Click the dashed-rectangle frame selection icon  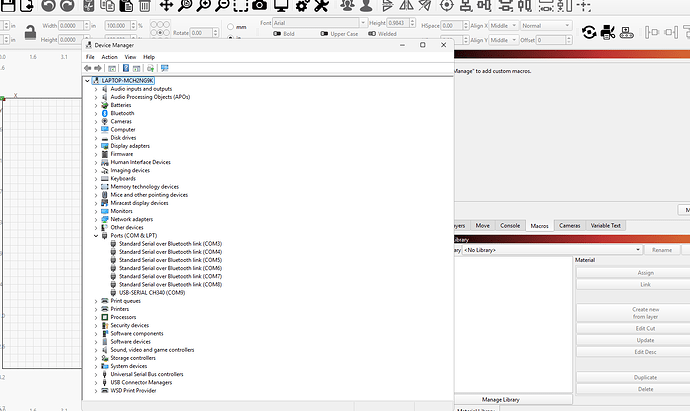[x=241, y=5]
